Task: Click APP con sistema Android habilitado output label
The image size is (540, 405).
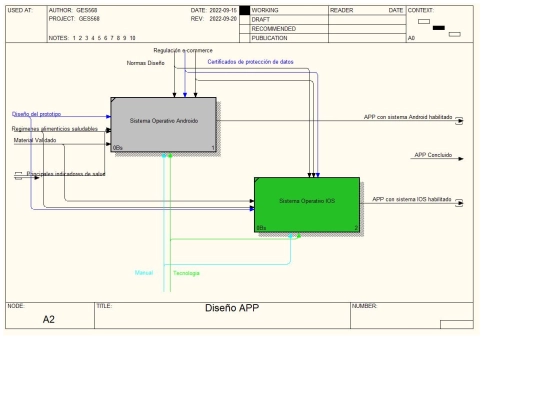Action: pos(408,117)
